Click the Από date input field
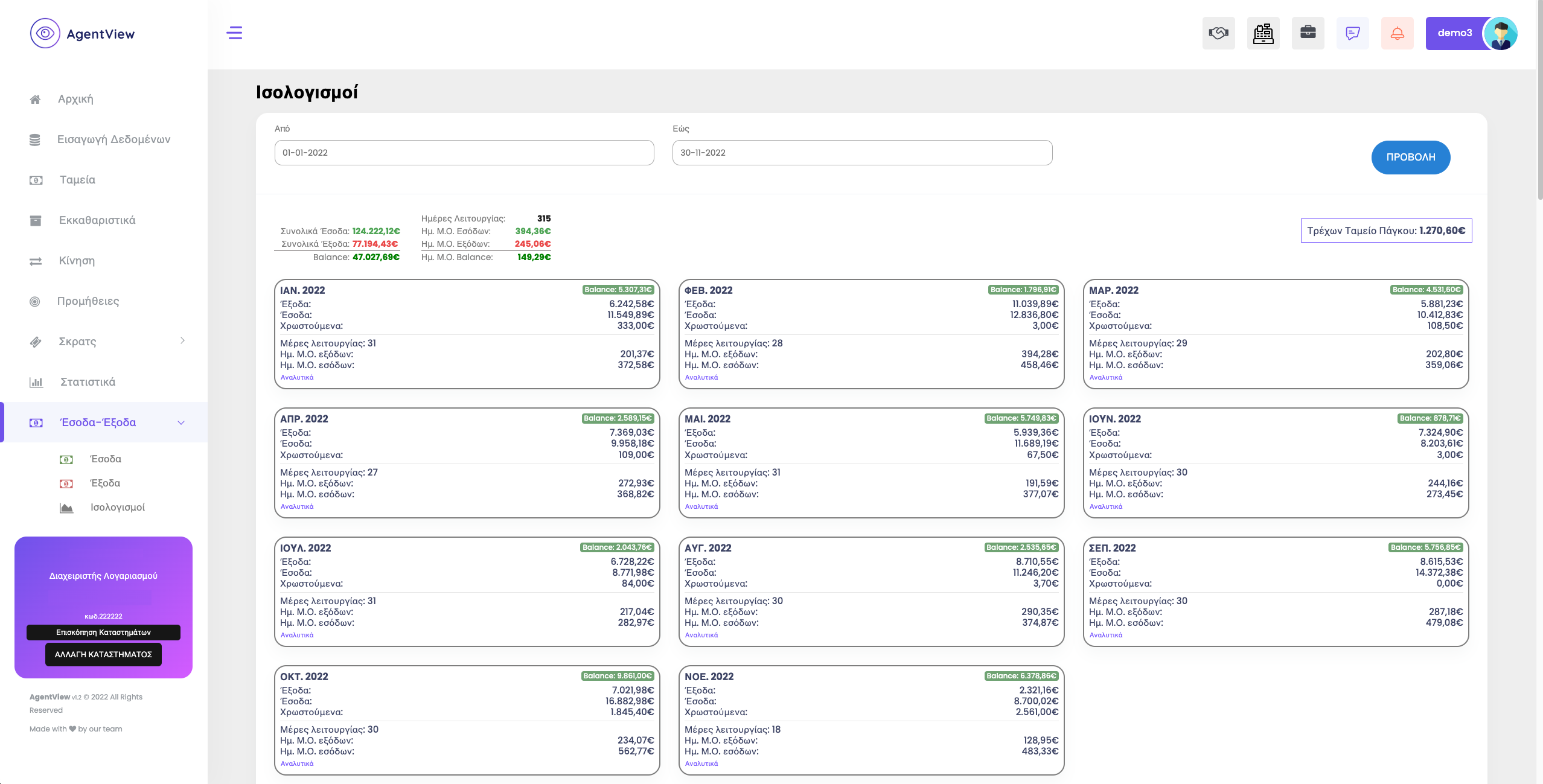This screenshot has width=1543, height=784. pos(464,153)
